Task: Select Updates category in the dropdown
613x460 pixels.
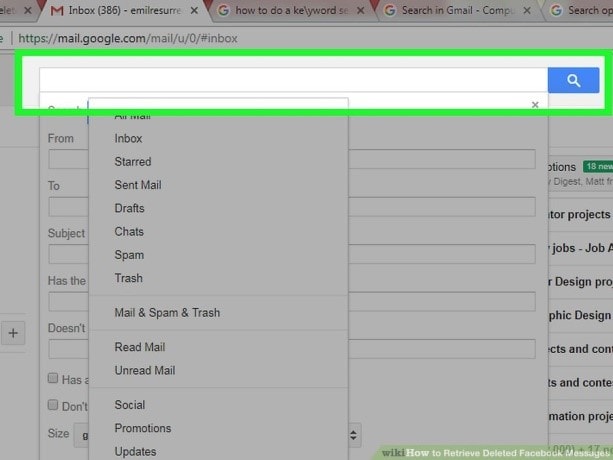Action: tap(135, 451)
